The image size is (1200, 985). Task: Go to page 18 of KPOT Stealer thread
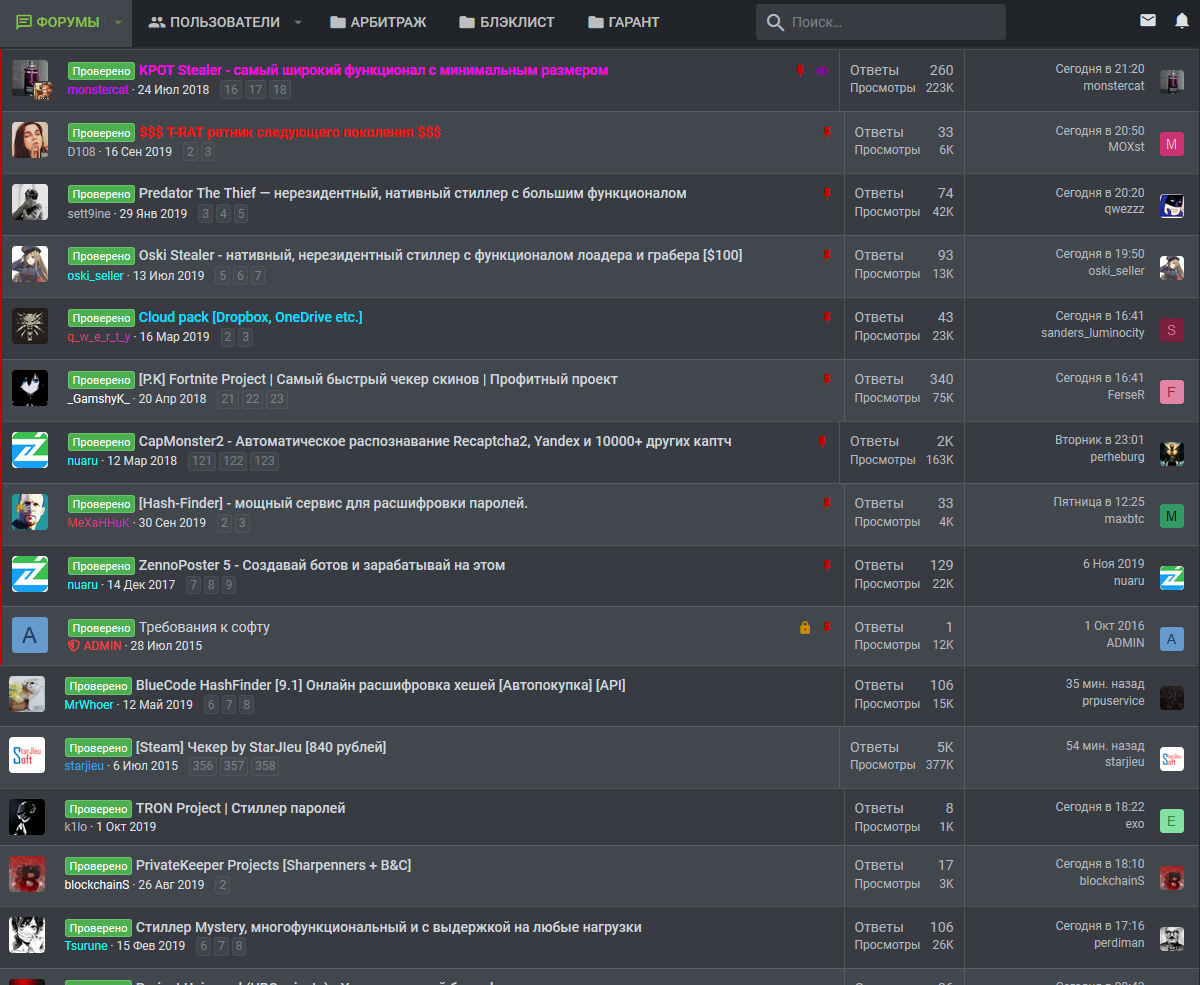pyautogui.click(x=280, y=90)
